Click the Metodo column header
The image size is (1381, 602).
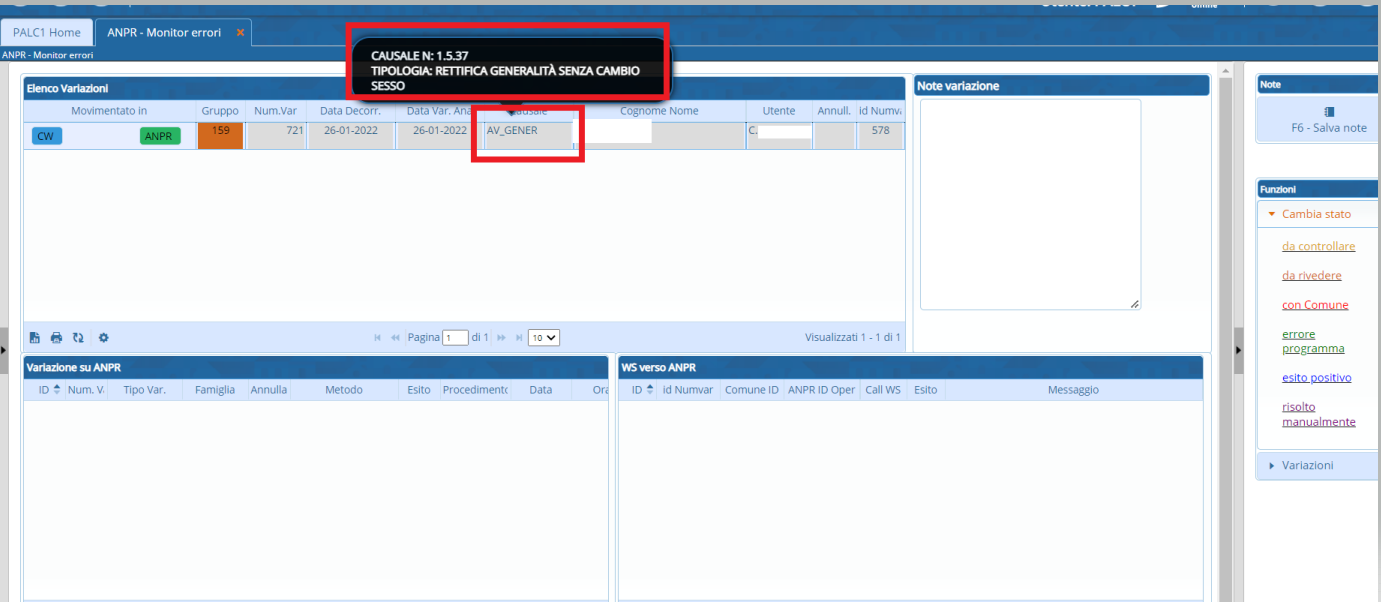(344, 390)
